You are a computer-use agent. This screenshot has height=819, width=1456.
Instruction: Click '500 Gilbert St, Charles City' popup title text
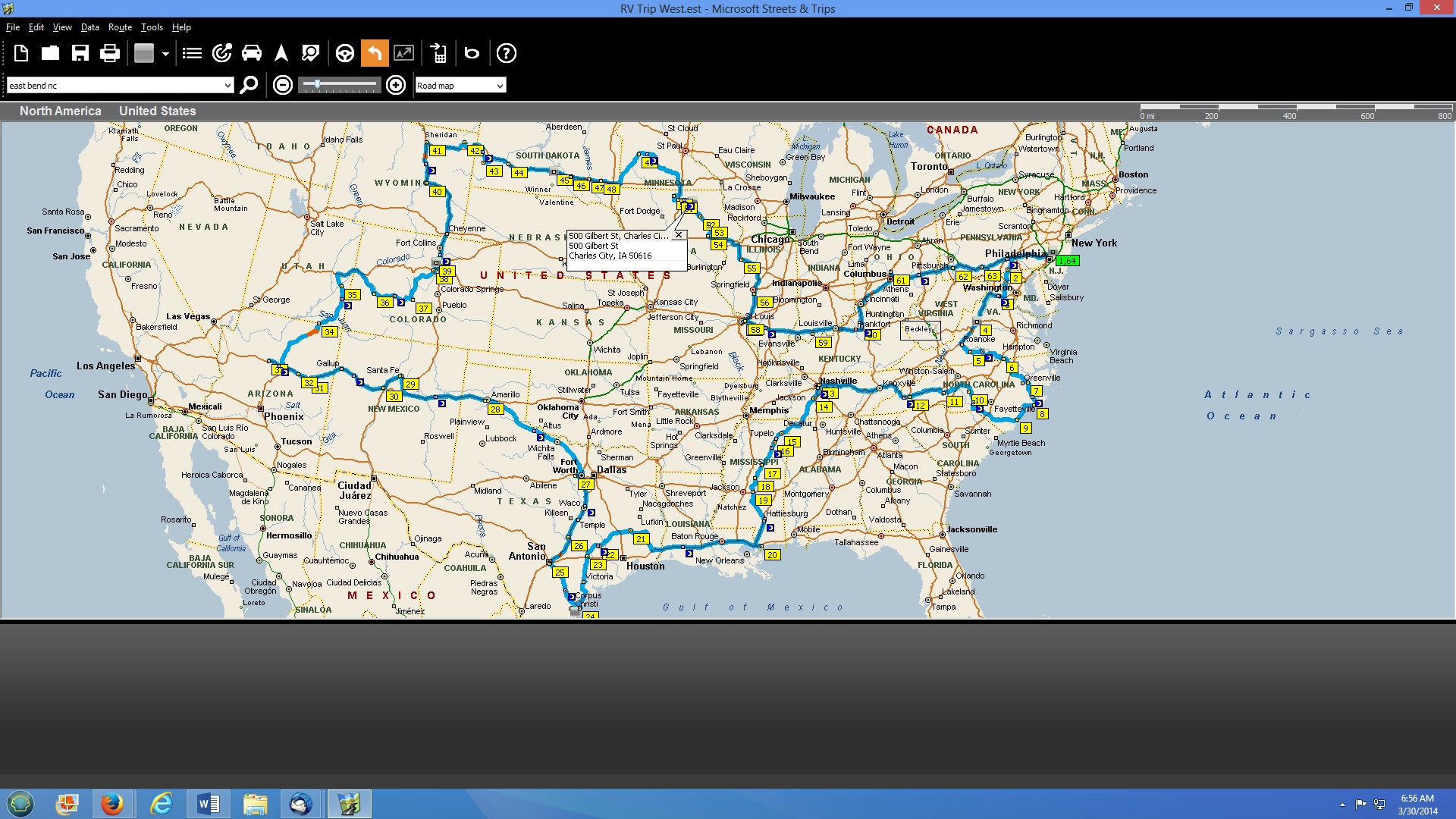click(x=619, y=236)
